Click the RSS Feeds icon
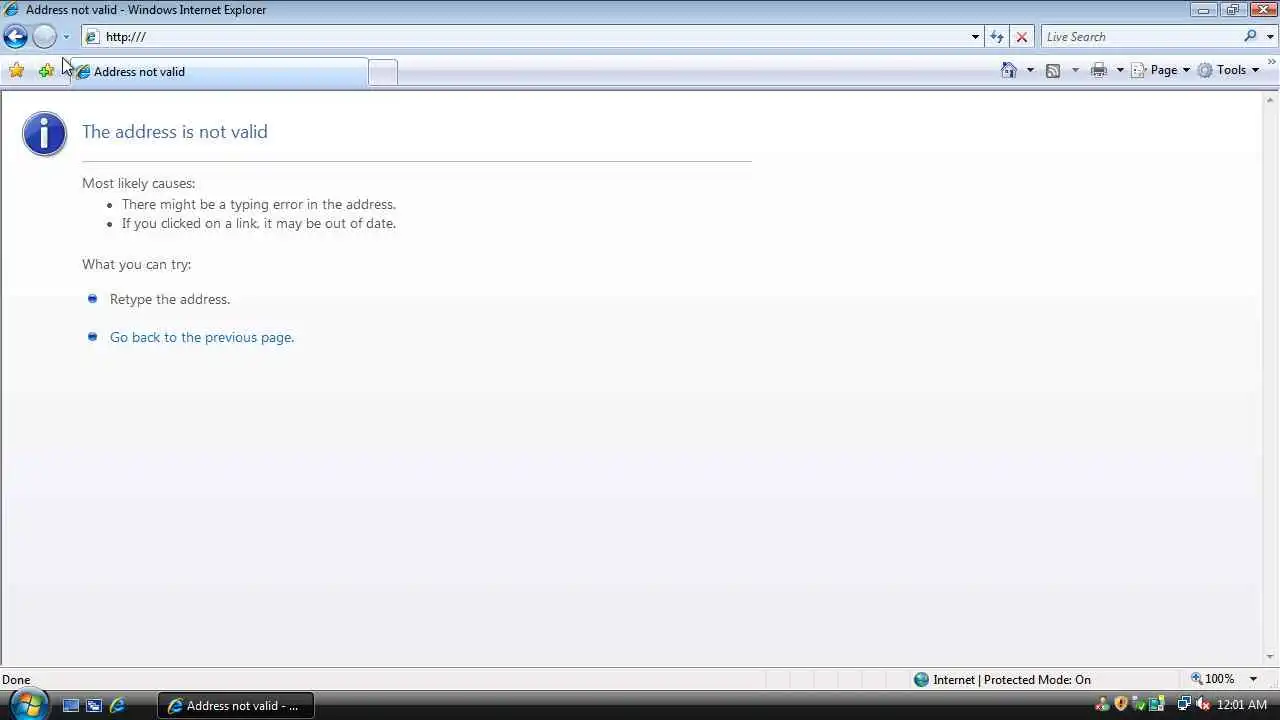The image size is (1280, 720). tap(1053, 70)
